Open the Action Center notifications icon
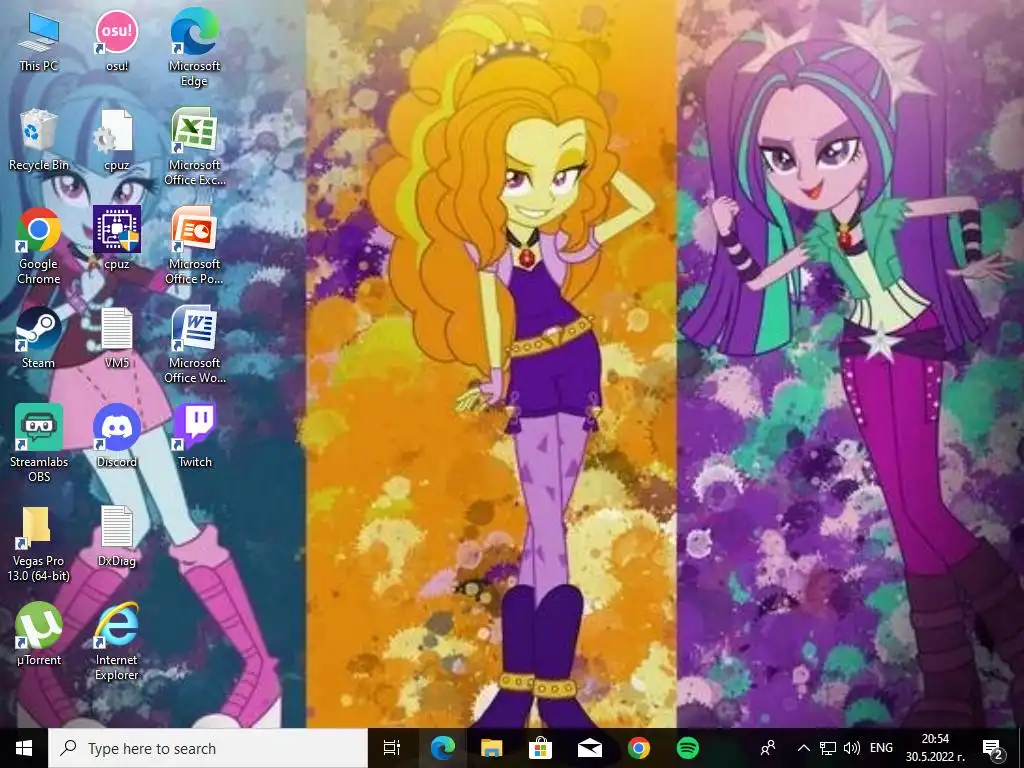This screenshot has height=768, width=1024. 994,748
